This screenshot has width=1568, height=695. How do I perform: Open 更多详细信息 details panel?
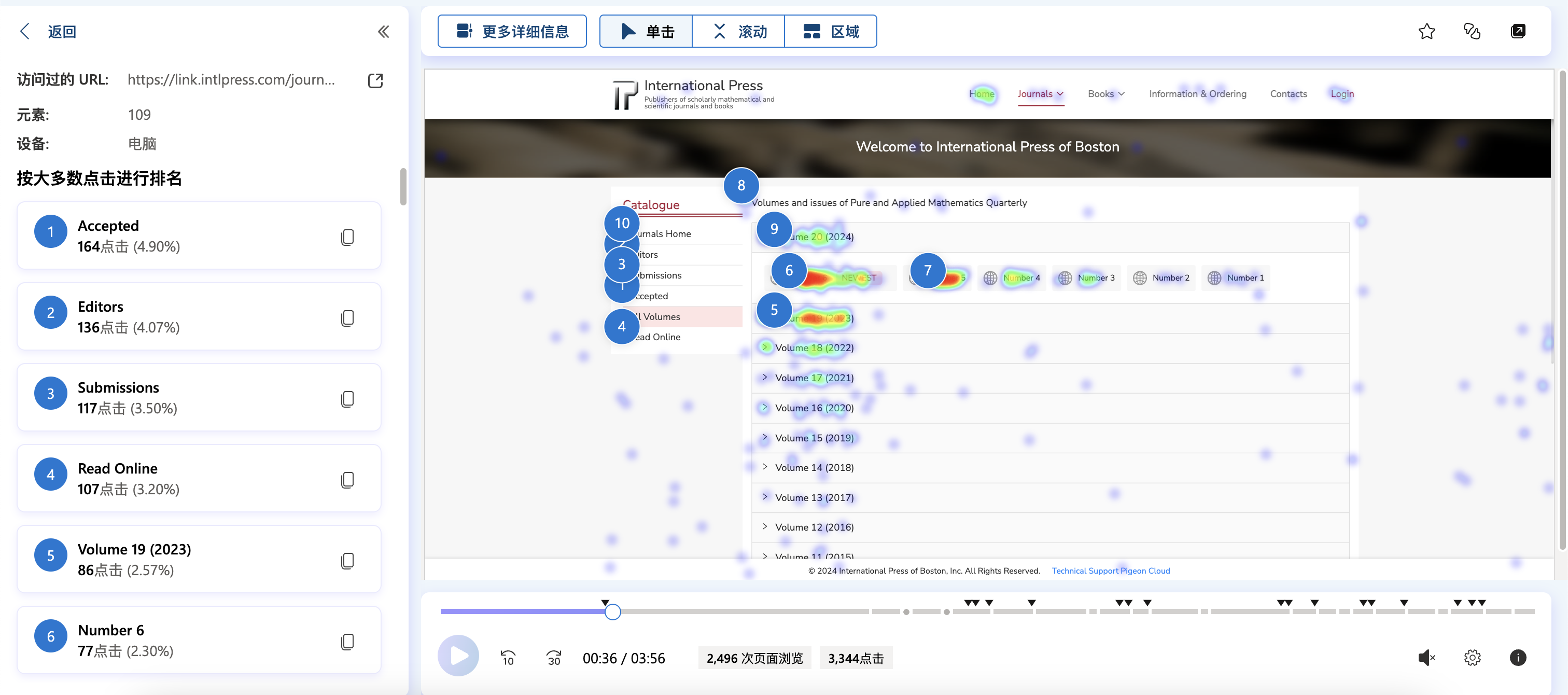click(x=512, y=31)
